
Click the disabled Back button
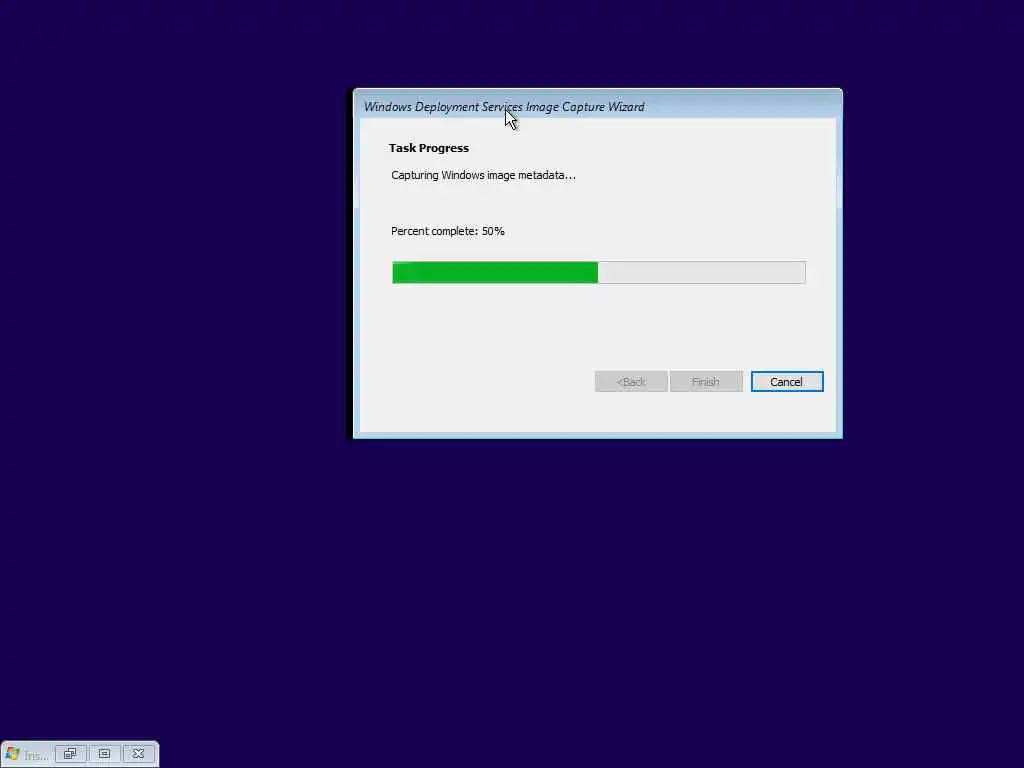(631, 382)
